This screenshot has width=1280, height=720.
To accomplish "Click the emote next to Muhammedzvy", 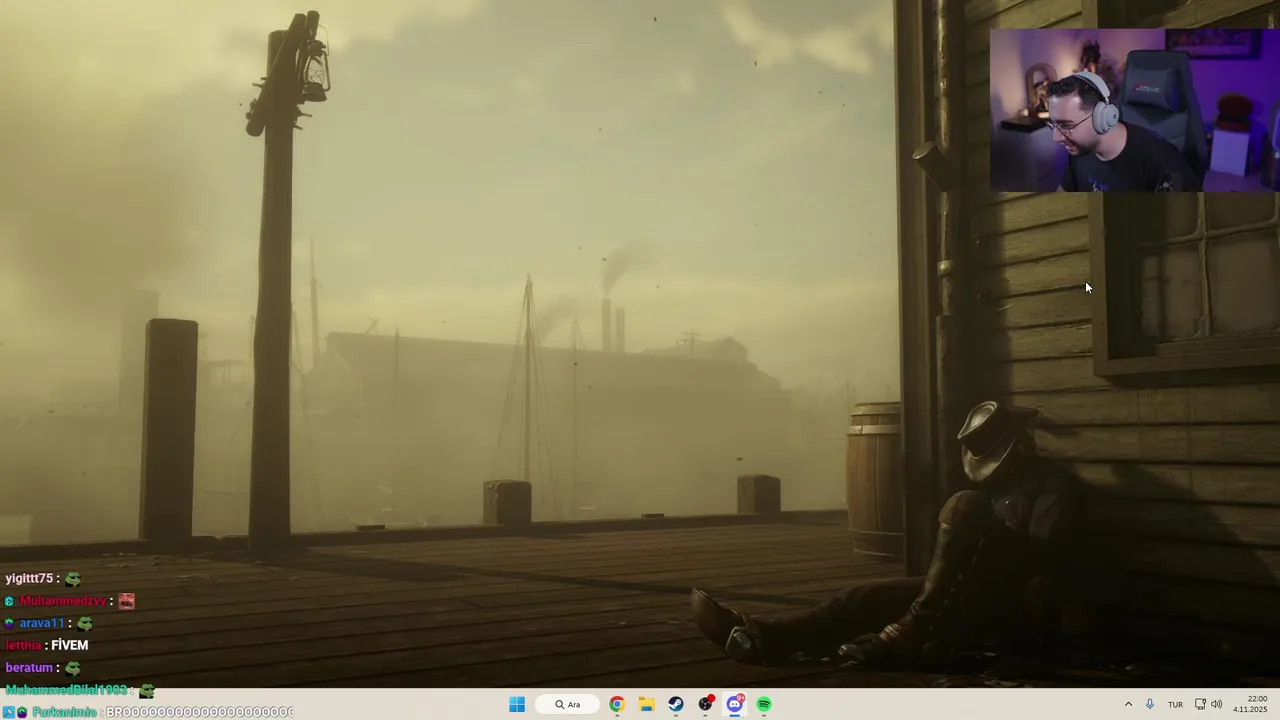I will (x=126, y=601).
